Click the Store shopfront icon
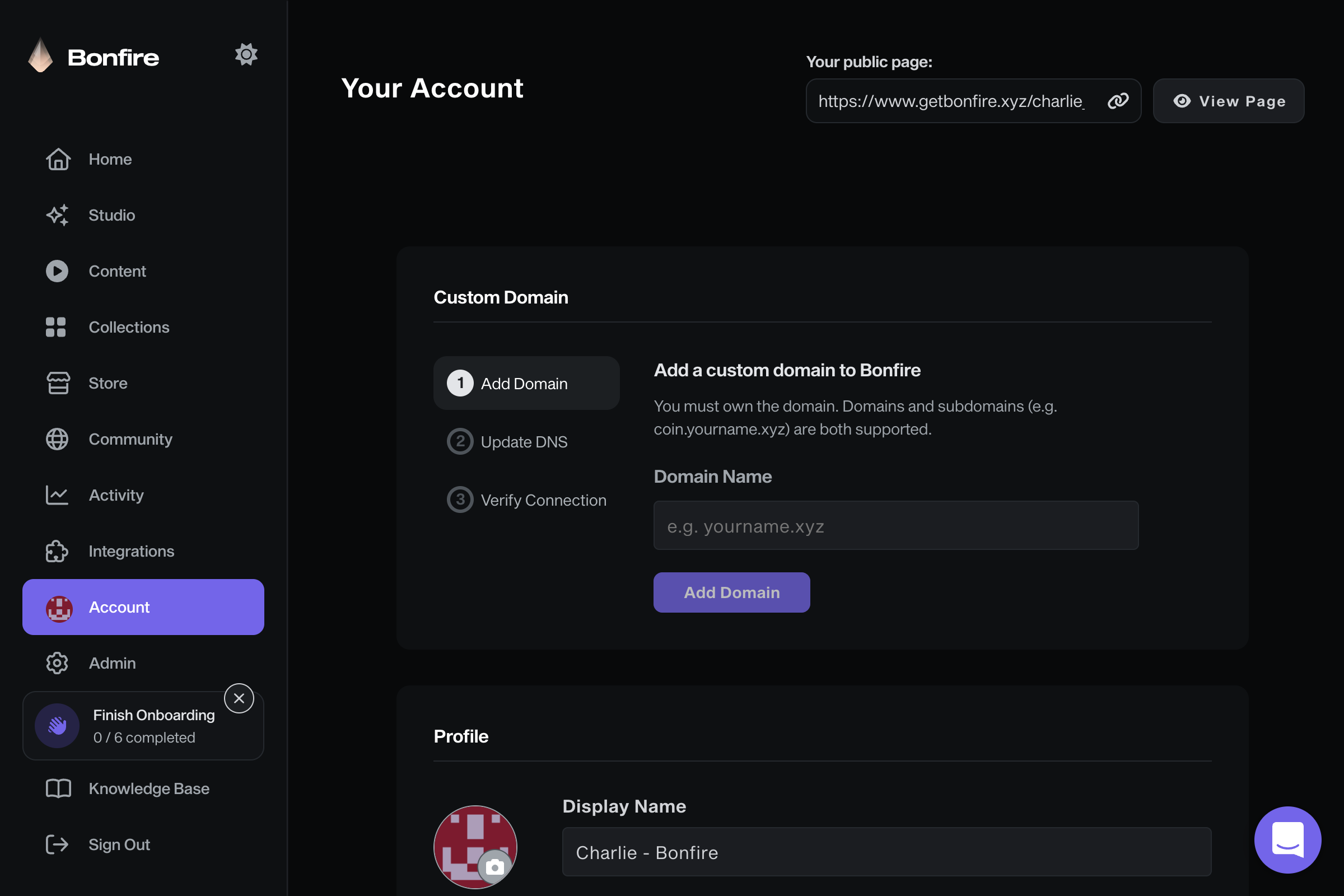The height and width of the screenshot is (896, 1344). [x=58, y=383]
